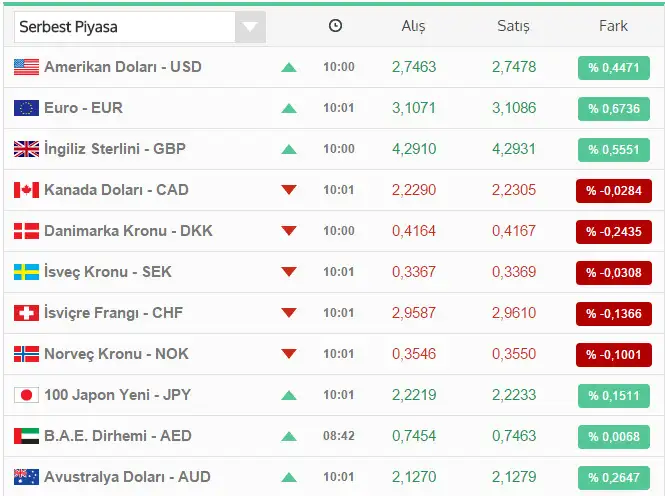Image resolution: width=665 pixels, height=496 pixels.
Task: Select the CHF selling rate 2,9610
Action: 514,313
